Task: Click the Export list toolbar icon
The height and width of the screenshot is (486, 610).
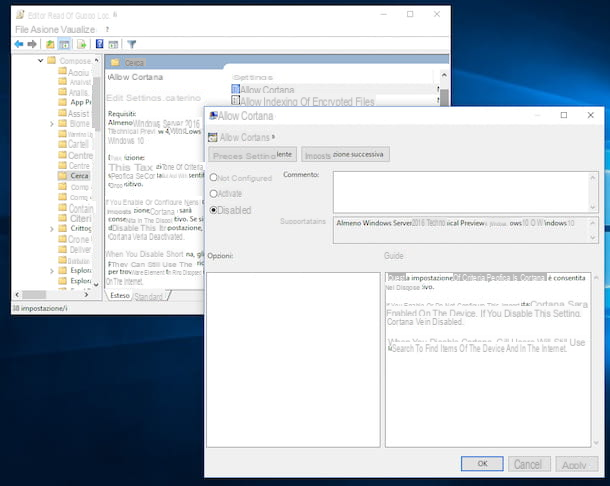Action: pos(81,44)
